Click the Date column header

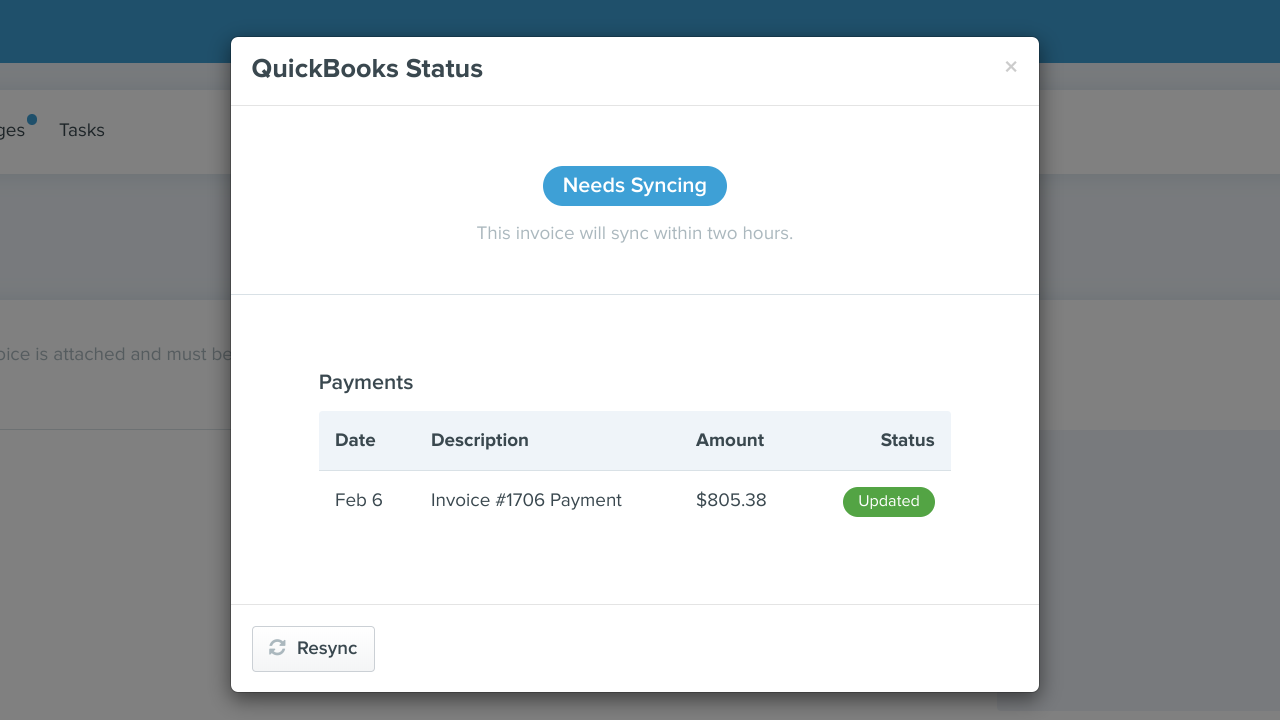pyautogui.click(x=355, y=440)
